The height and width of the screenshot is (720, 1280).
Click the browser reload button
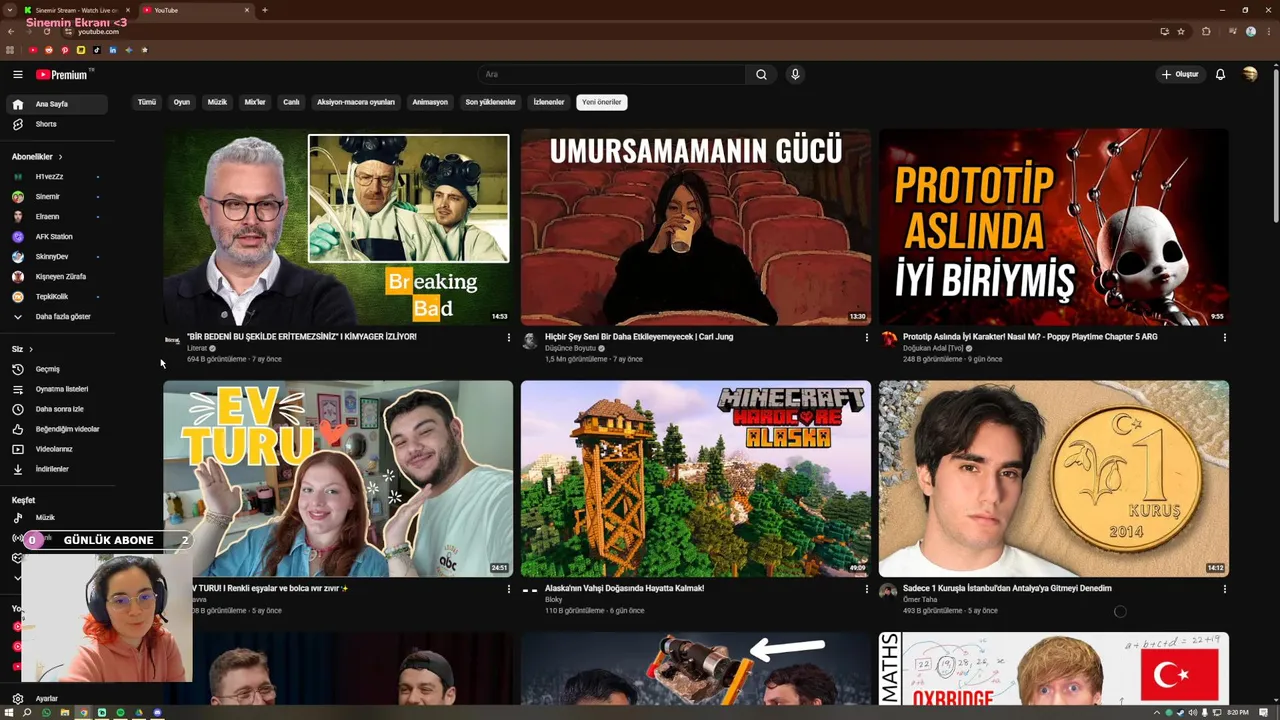46,31
